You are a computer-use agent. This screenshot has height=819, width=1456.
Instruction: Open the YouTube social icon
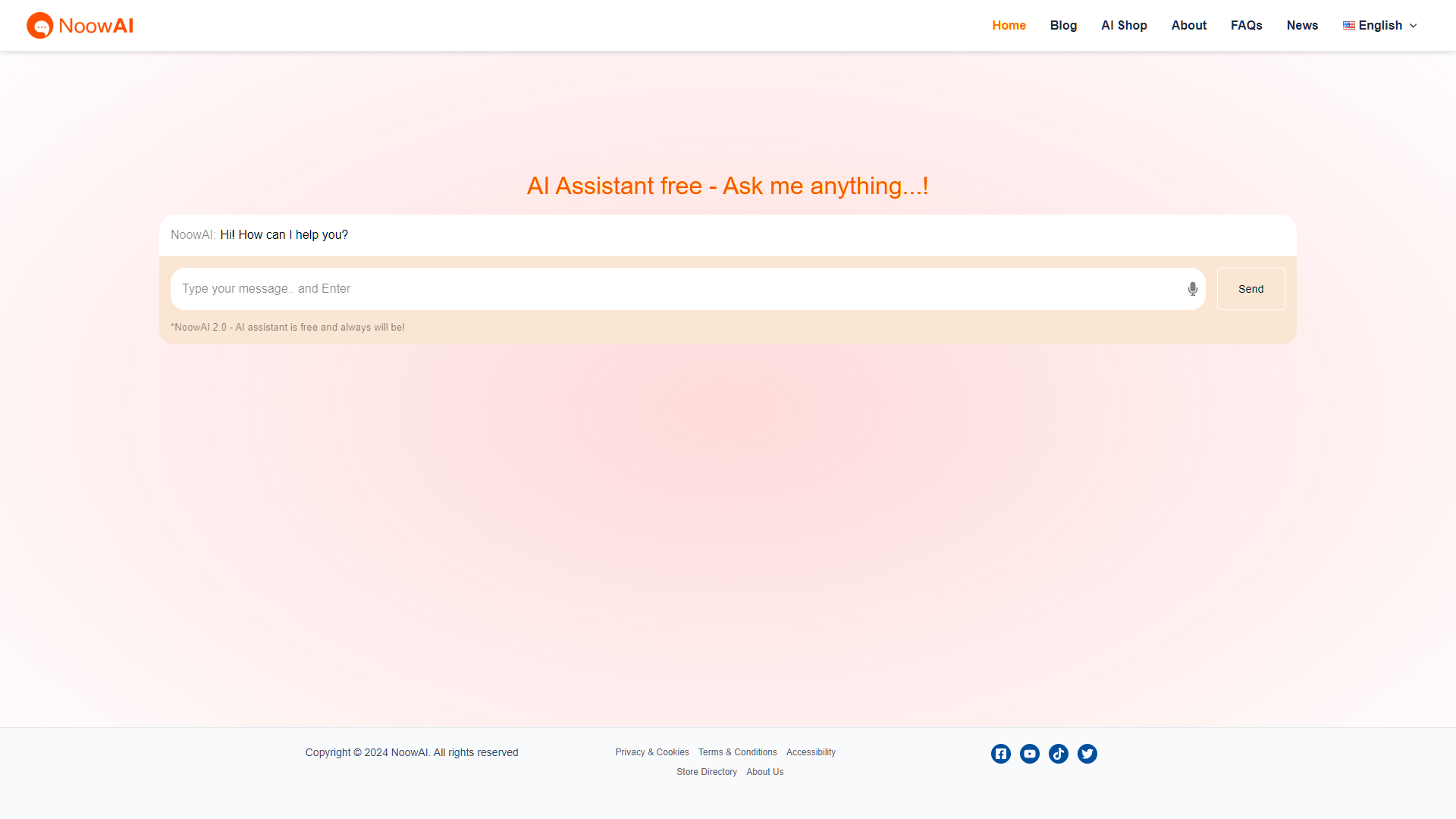click(1030, 754)
